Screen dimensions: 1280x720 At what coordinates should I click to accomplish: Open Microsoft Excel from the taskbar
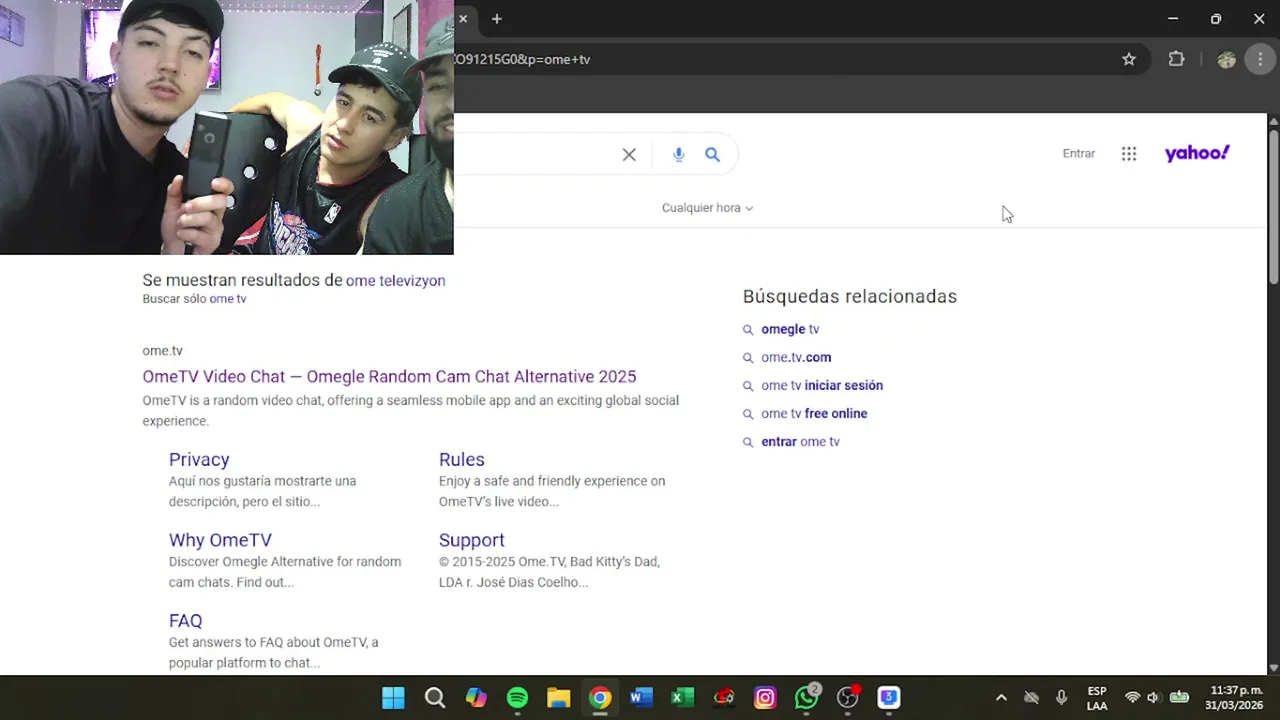click(682, 698)
